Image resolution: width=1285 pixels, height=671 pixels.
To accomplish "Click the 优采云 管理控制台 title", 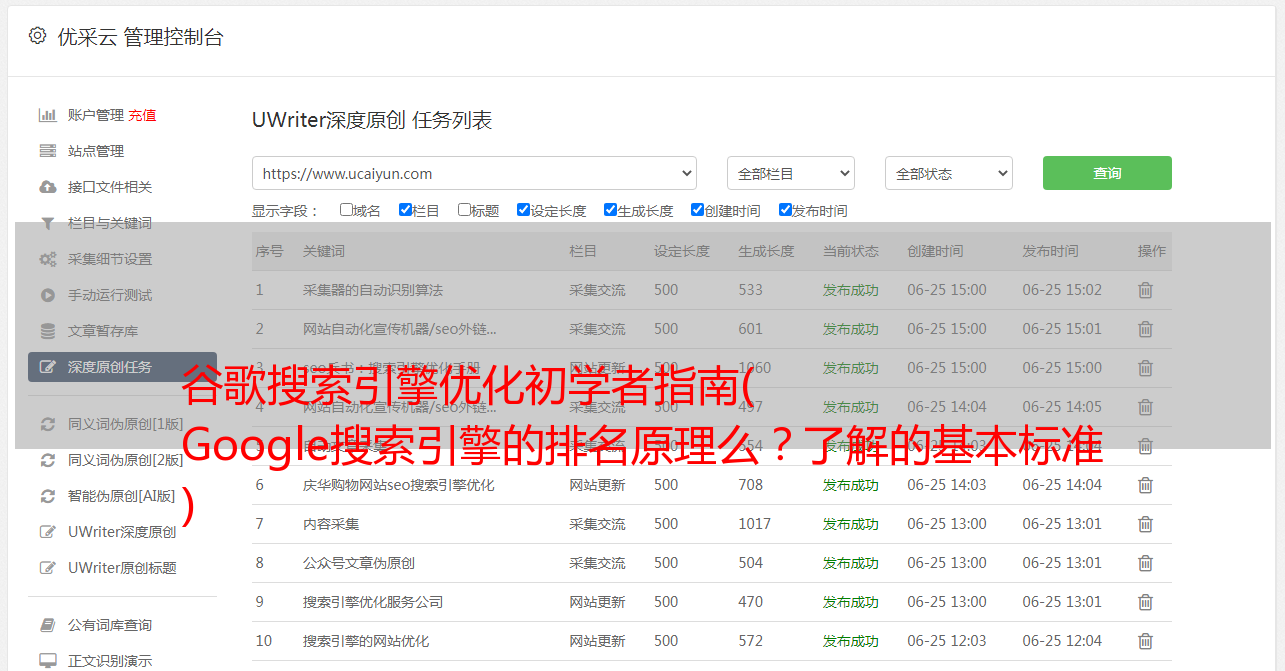I will coord(140,37).
